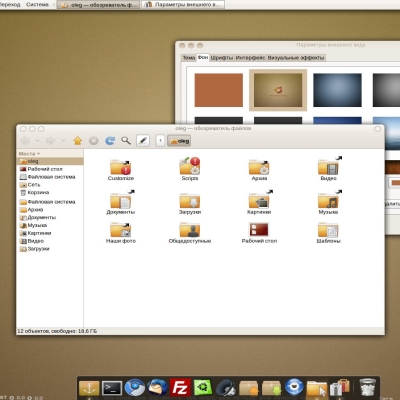Screen dimensions: 400x400
Task: Switch to the Тема tab
Action: point(189,58)
